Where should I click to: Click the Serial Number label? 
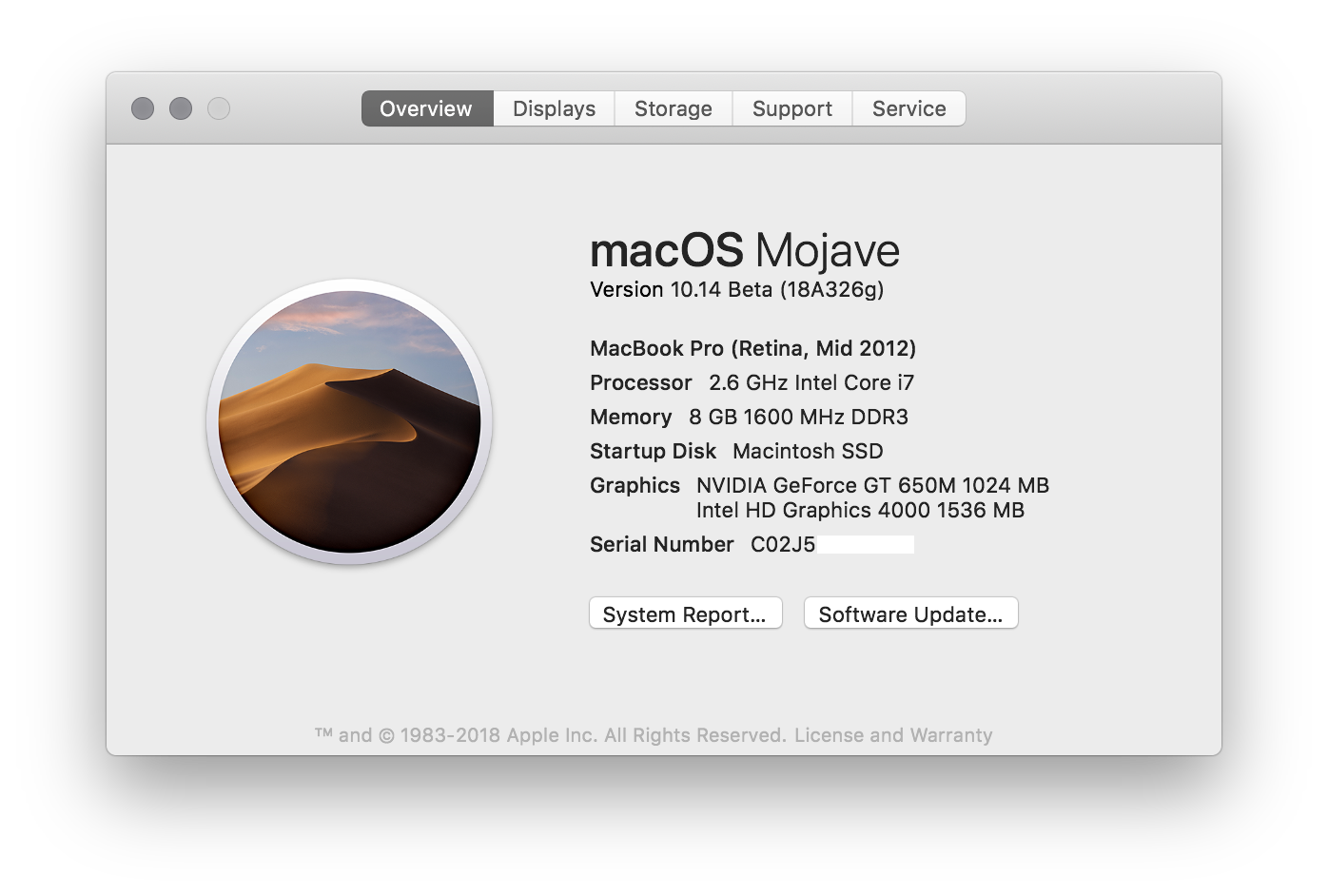[662, 544]
